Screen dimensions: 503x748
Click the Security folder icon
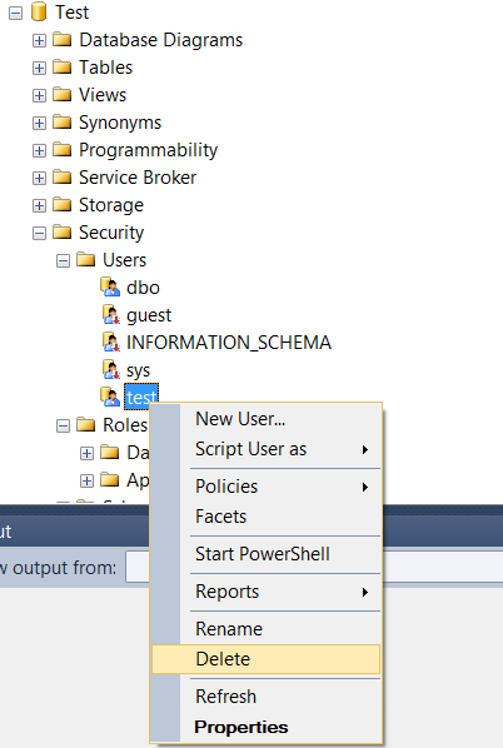pos(62,232)
